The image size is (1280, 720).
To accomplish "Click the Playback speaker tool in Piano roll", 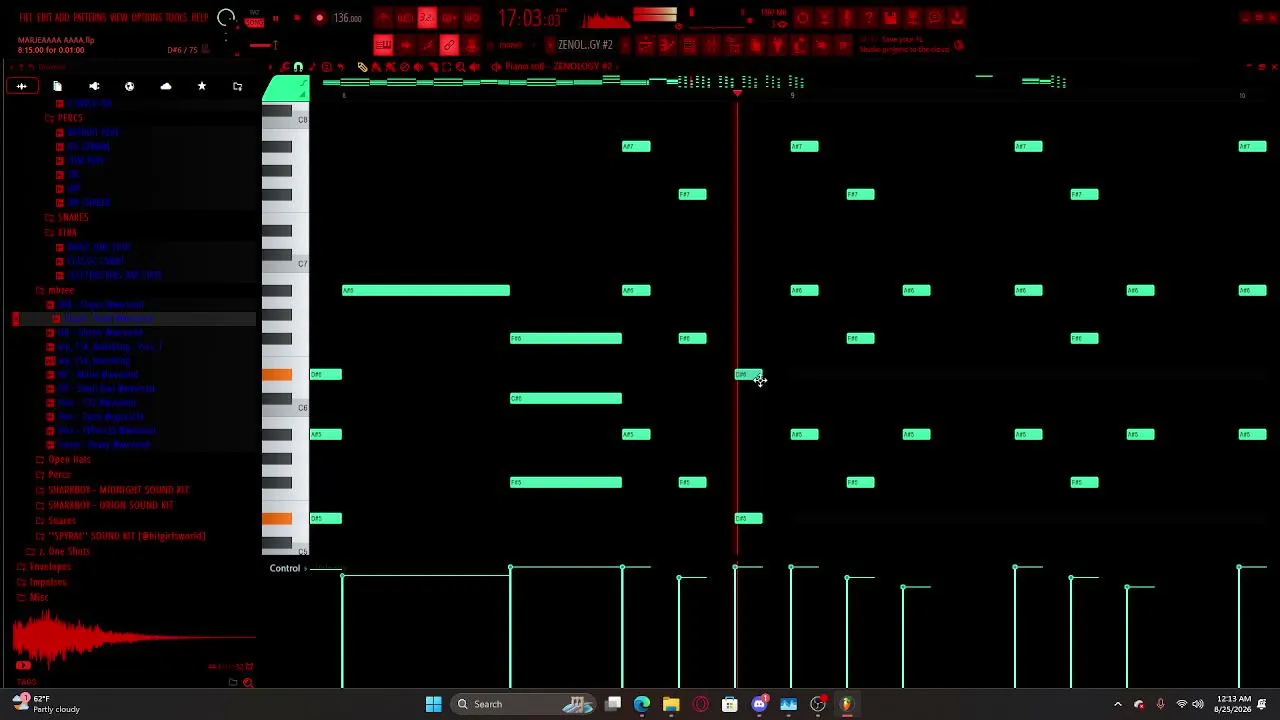I will click(474, 67).
